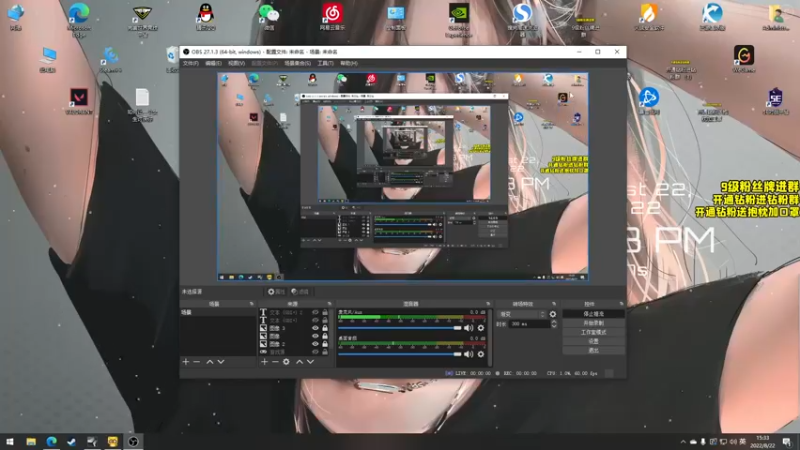Pop out the 来源 dock panel

[329, 304]
